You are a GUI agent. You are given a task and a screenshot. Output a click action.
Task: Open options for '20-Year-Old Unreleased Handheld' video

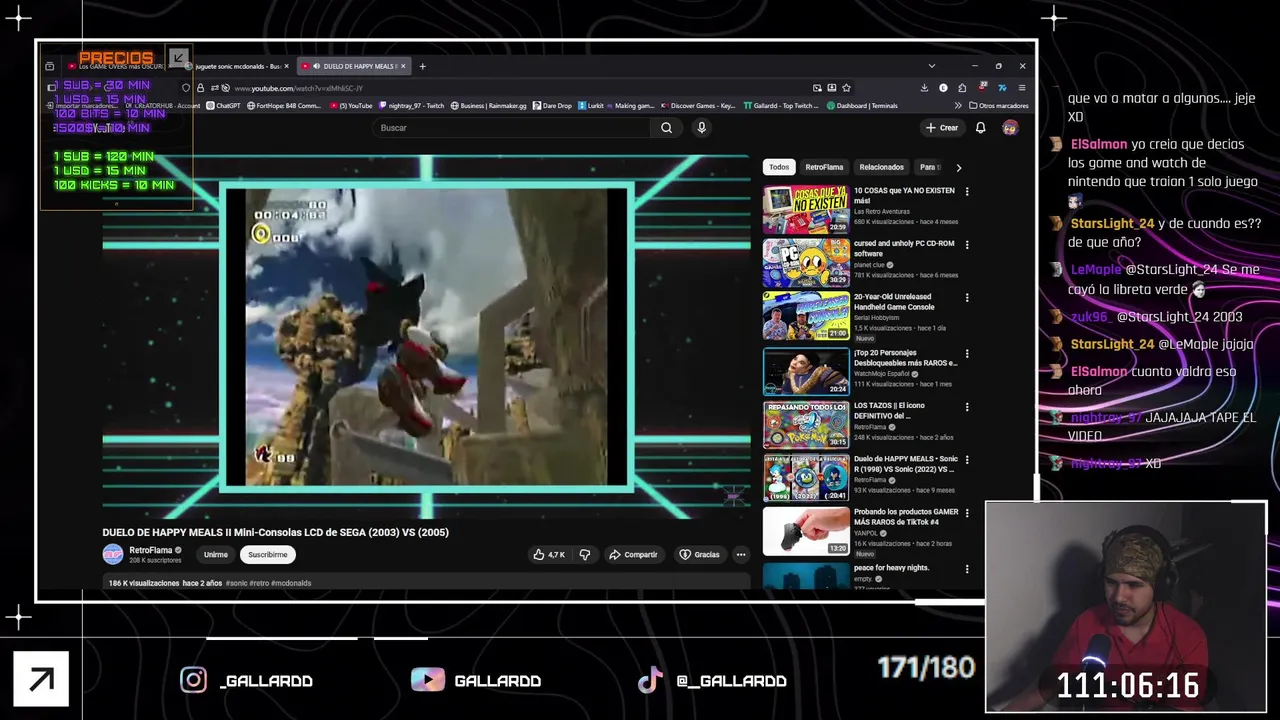coord(966,297)
